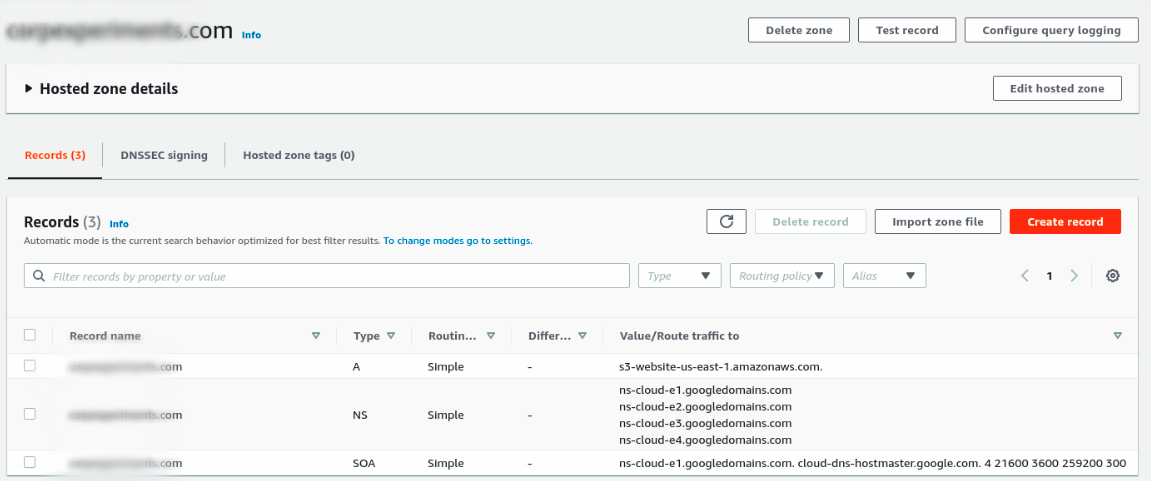Click the greyed-out Delete record button

click(810, 222)
